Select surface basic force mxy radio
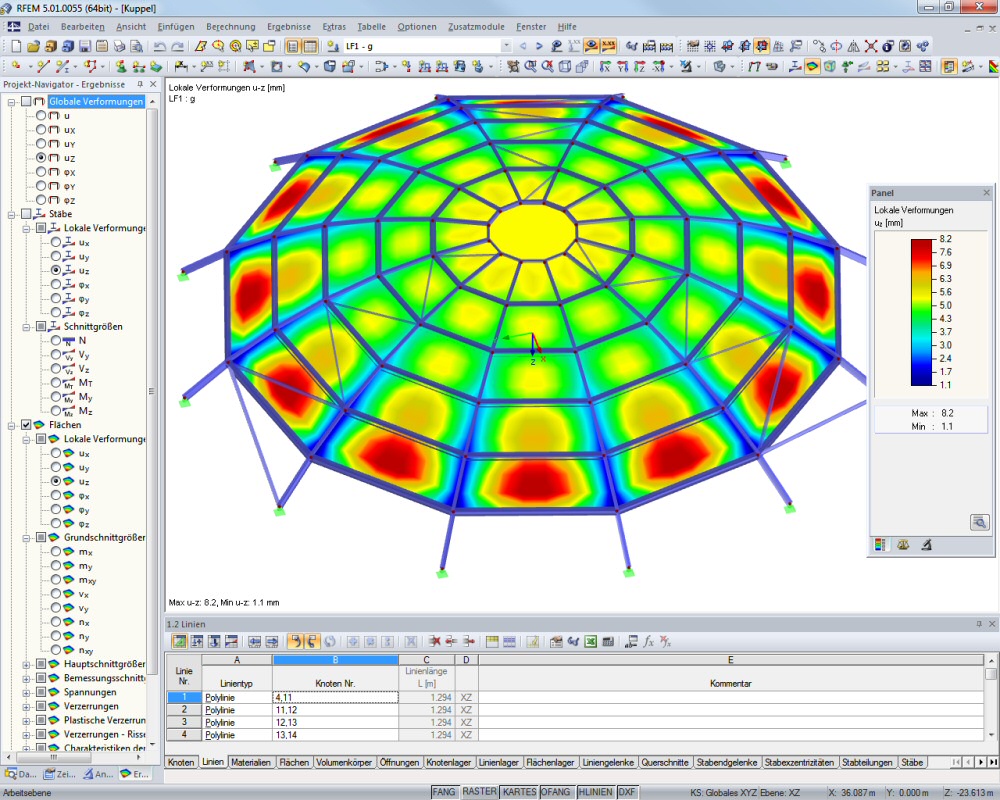1000x800 pixels. (x=56, y=579)
